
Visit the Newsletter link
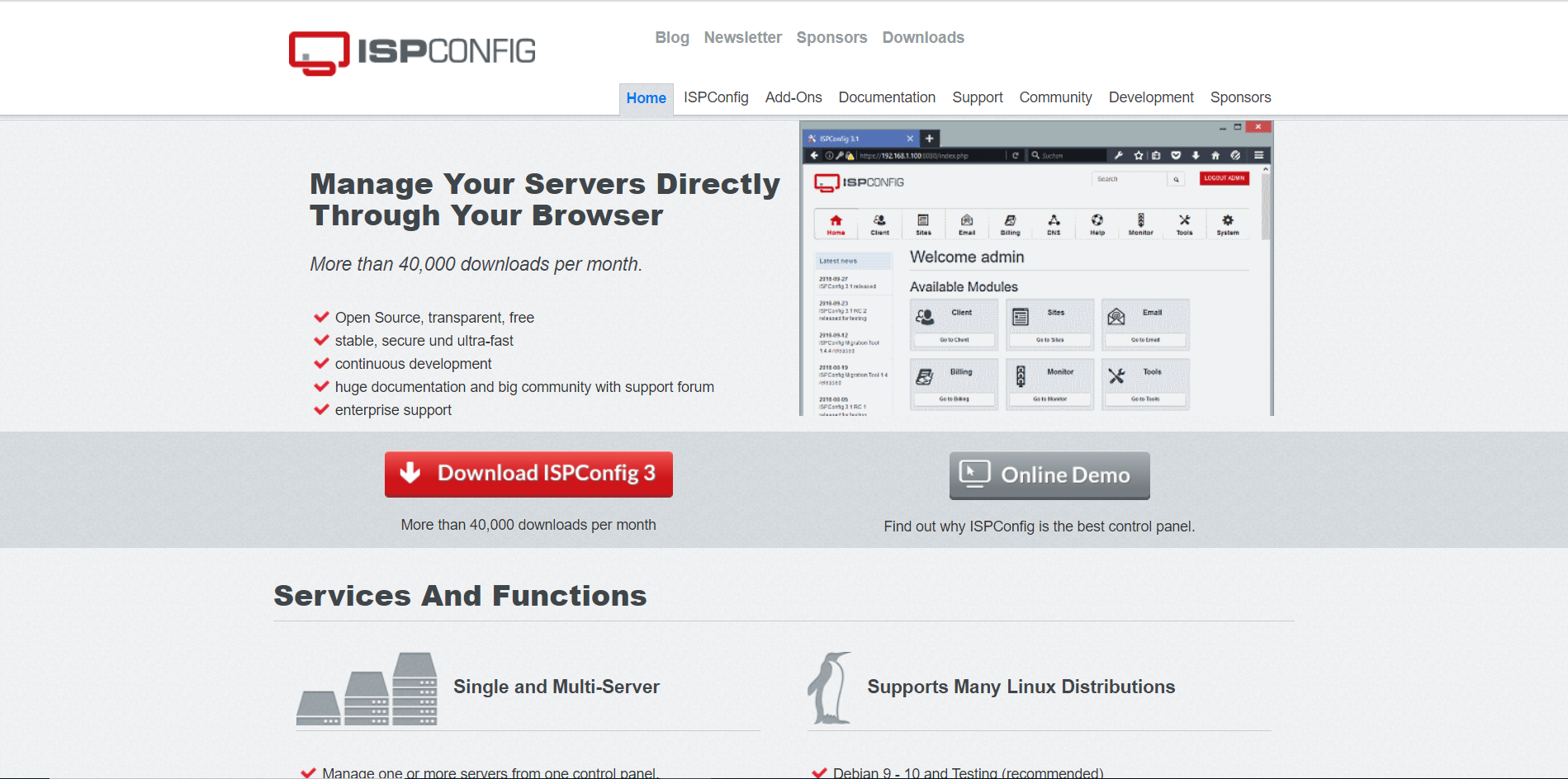742,38
